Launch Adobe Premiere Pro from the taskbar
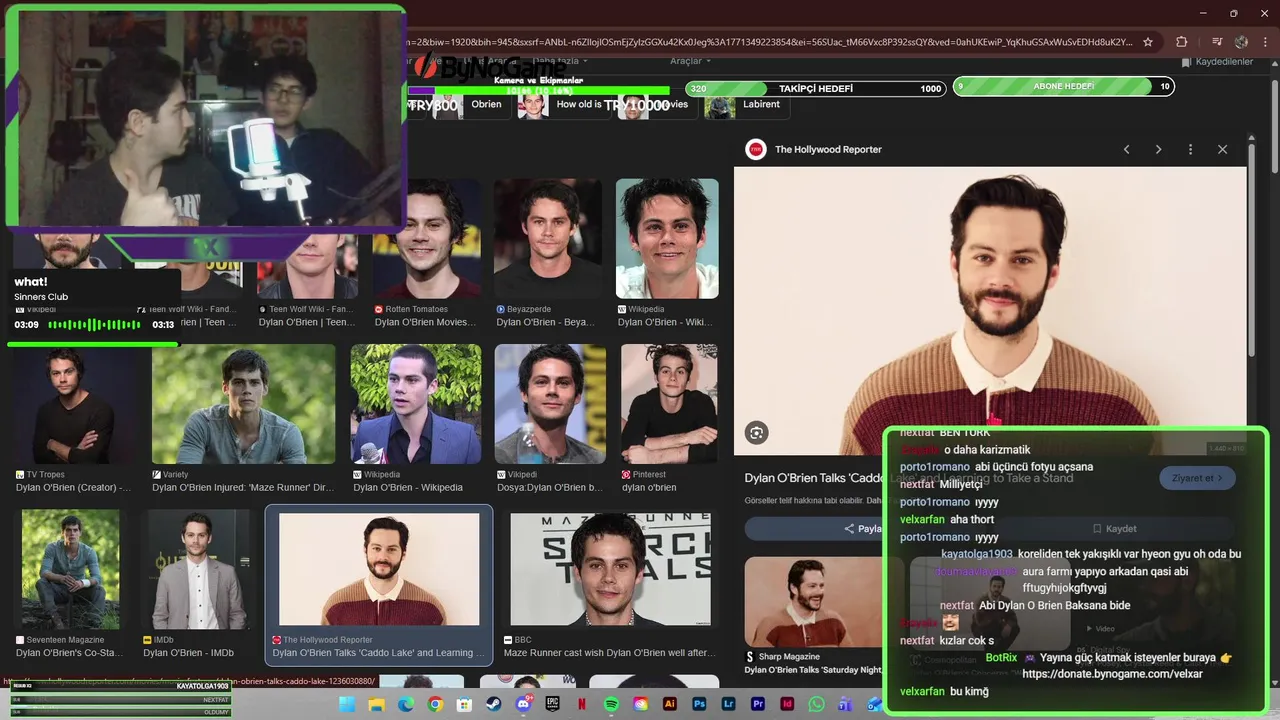The image size is (1280, 720). click(758, 704)
